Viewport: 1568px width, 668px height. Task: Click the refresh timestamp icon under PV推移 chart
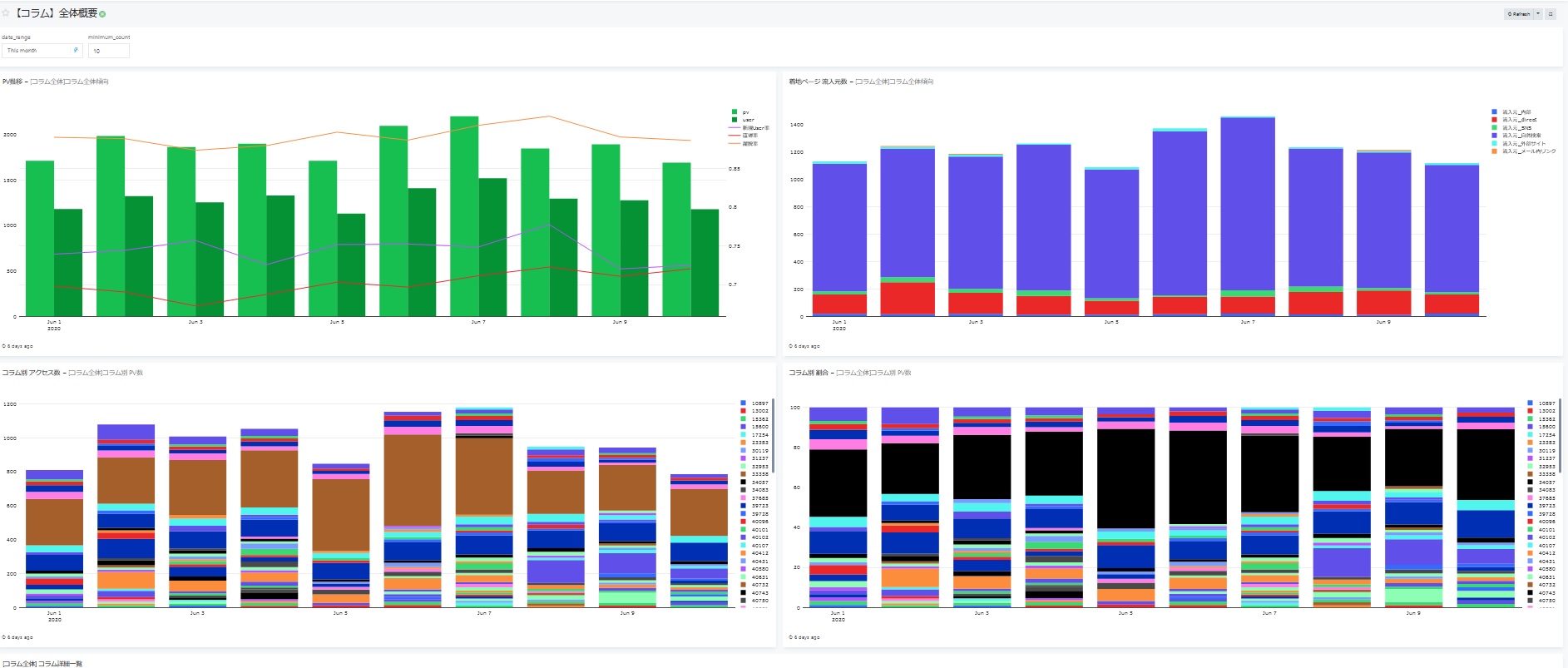click(x=4, y=346)
